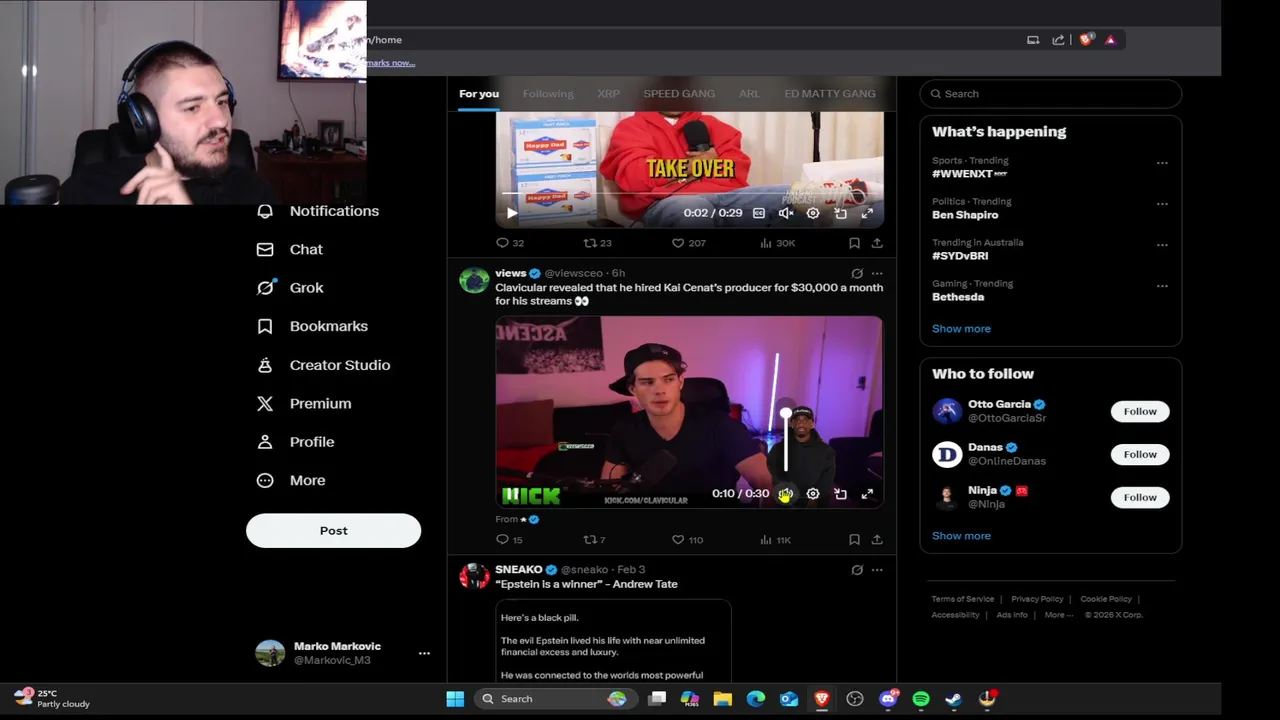Fullscreen the Clavicular video

[867, 494]
